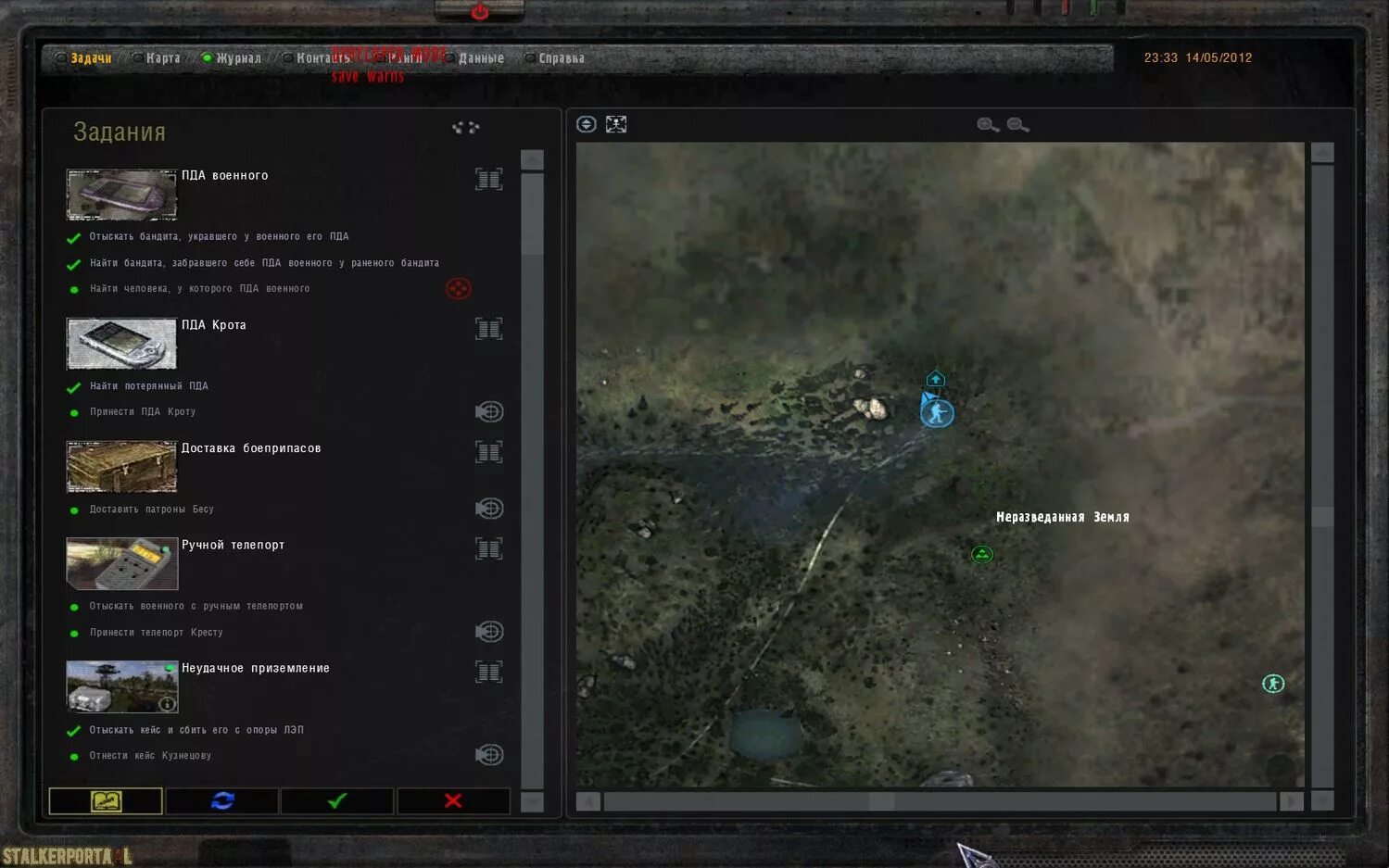Open the Данные tab

(474, 58)
